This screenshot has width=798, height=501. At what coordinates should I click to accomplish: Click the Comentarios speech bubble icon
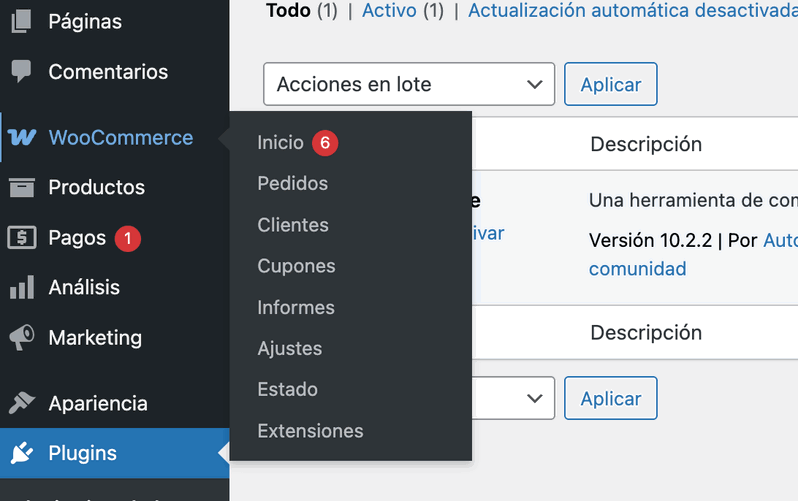(x=21, y=71)
